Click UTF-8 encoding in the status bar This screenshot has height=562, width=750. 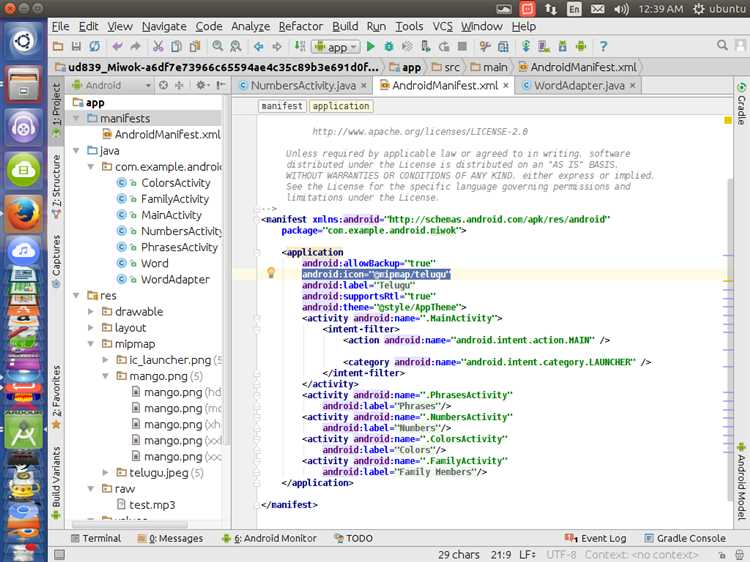(x=561, y=554)
